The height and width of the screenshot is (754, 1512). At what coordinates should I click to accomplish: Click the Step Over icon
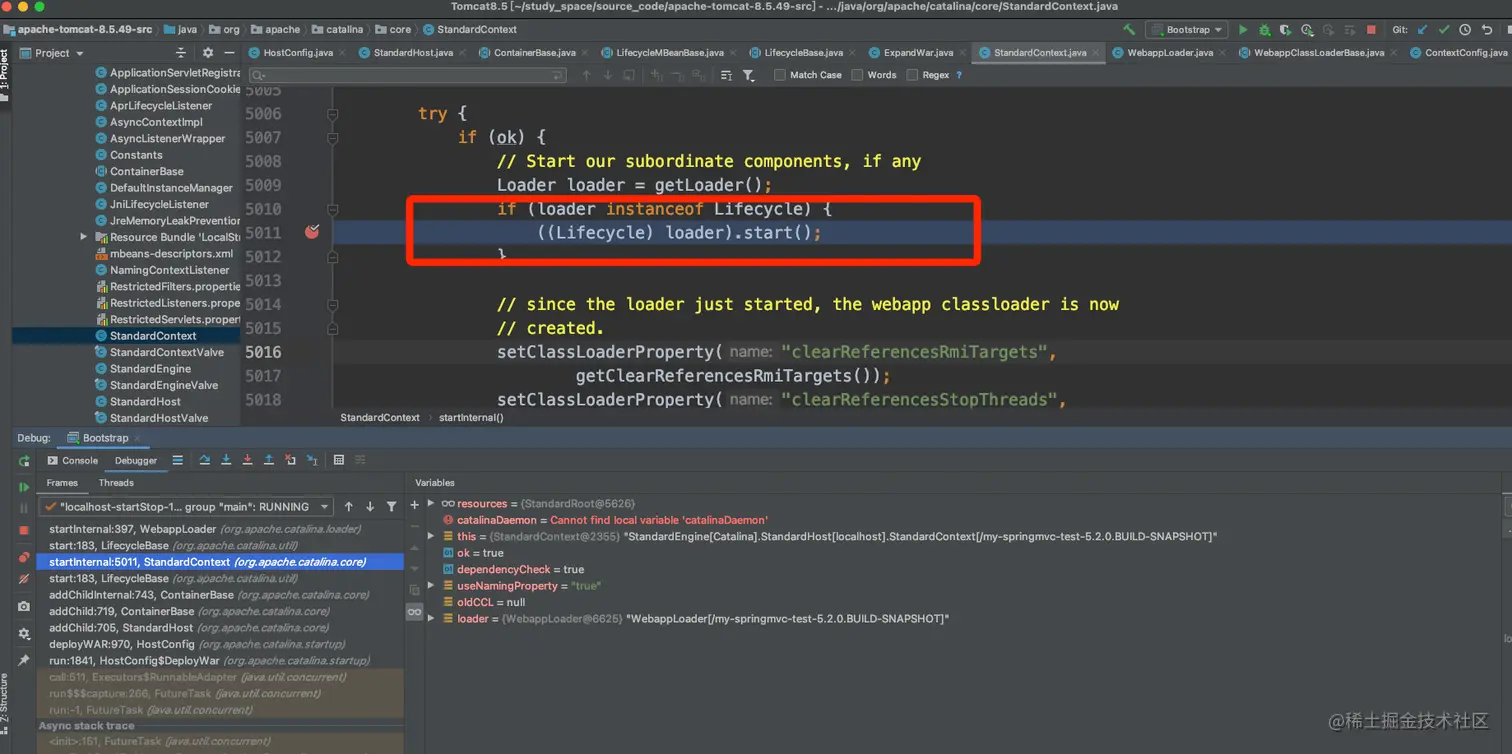(205, 460)
